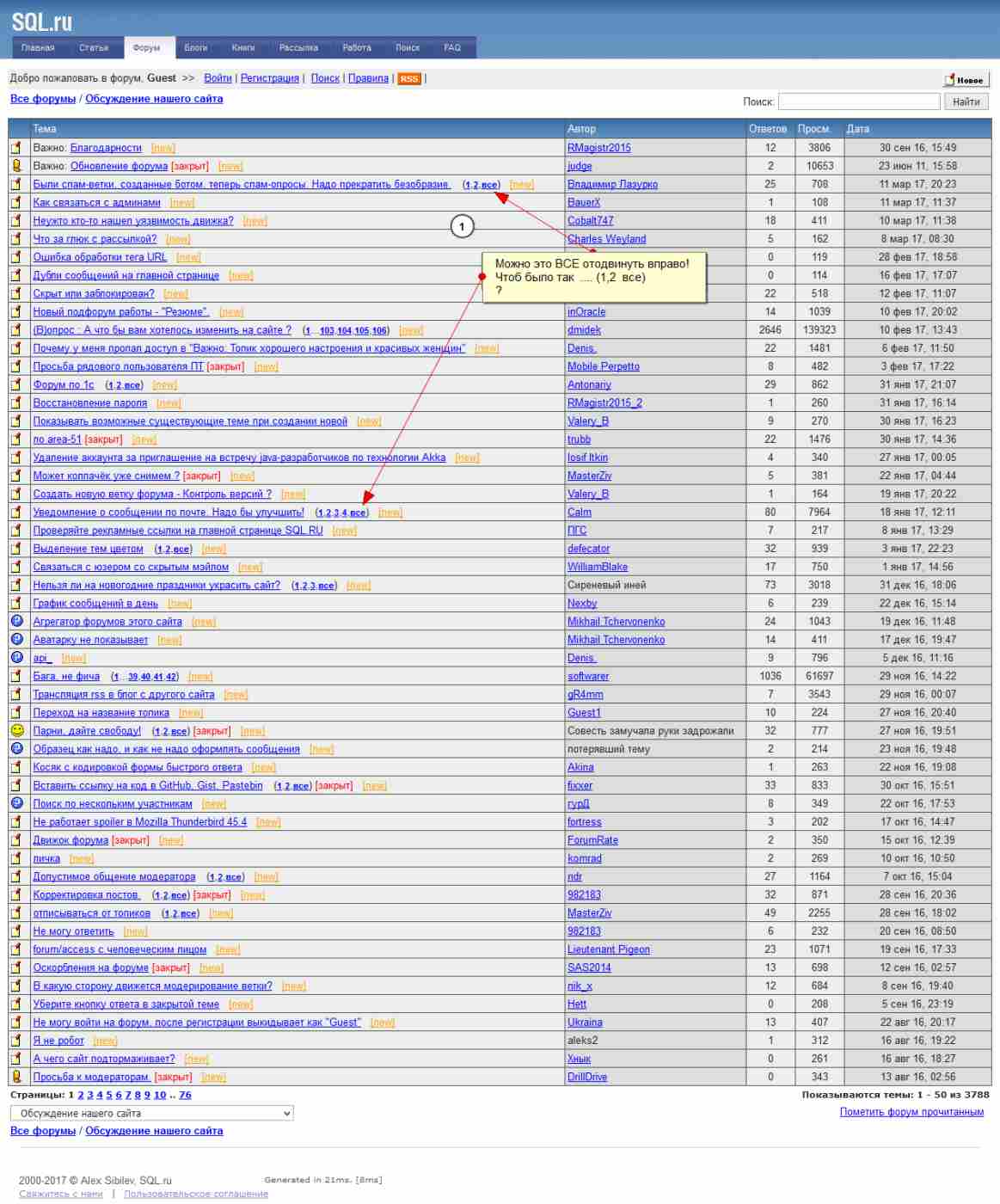1000x1204 pixels.
Task: Click the circled number 1 annotation marker
Action: (462, 226)
